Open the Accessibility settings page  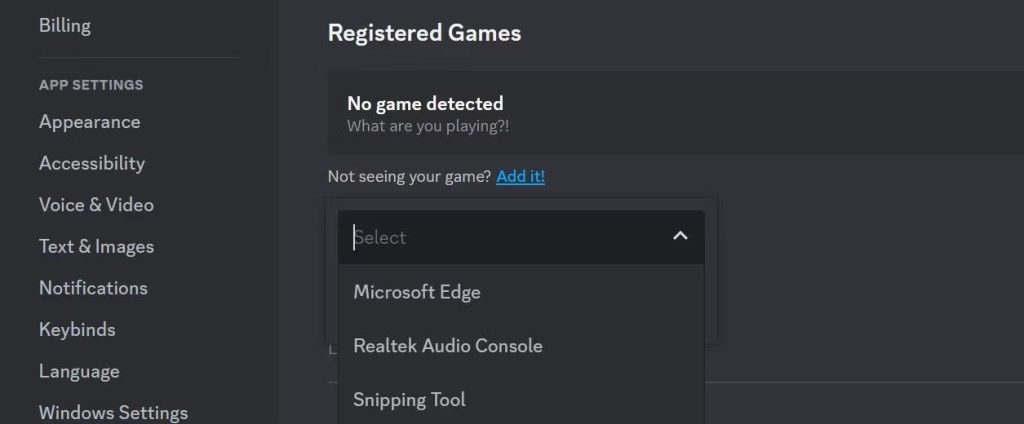pyautogui.click(x=91, y=163)
